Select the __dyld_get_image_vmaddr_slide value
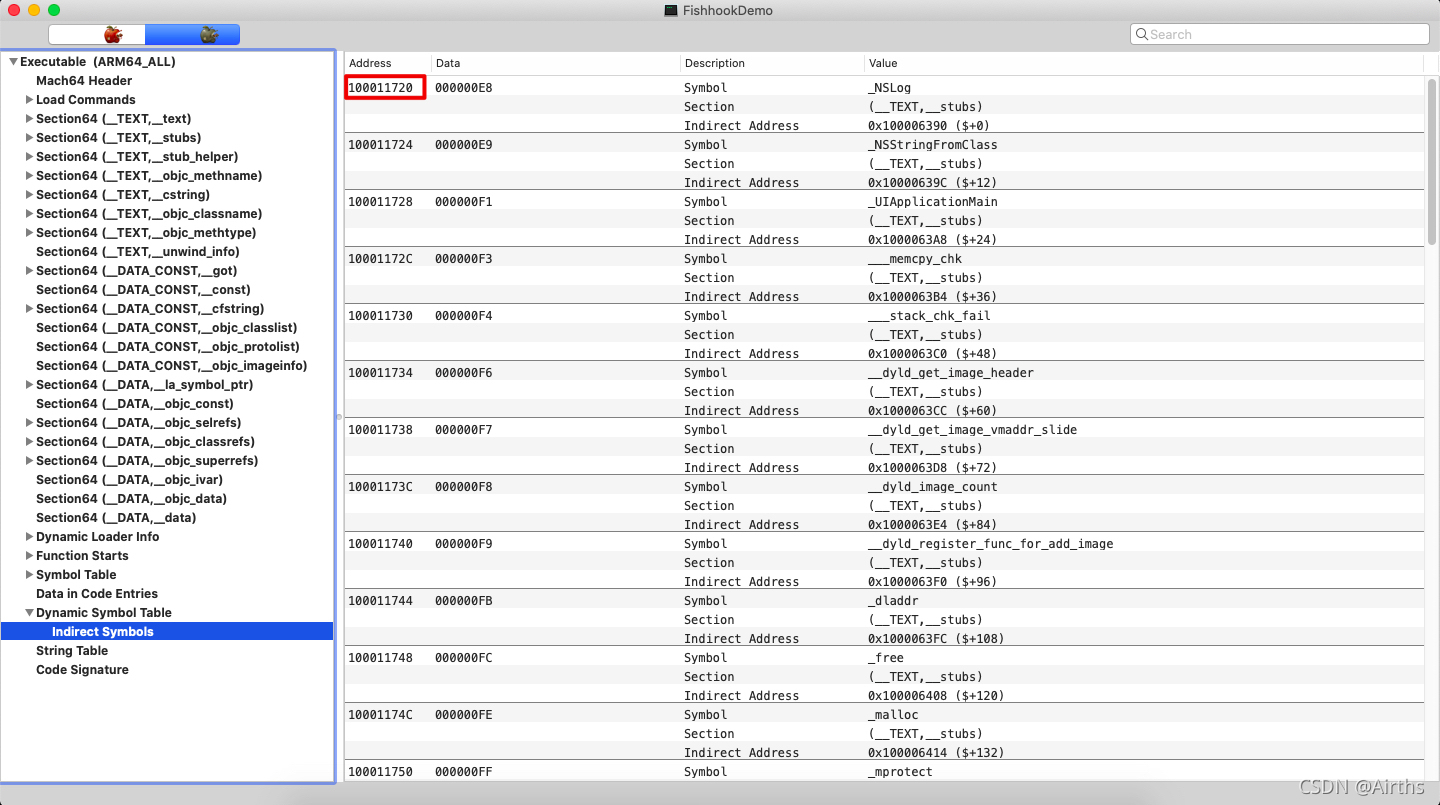The width and height of the screenshot is (1440, 805). (x=972, y=430)
